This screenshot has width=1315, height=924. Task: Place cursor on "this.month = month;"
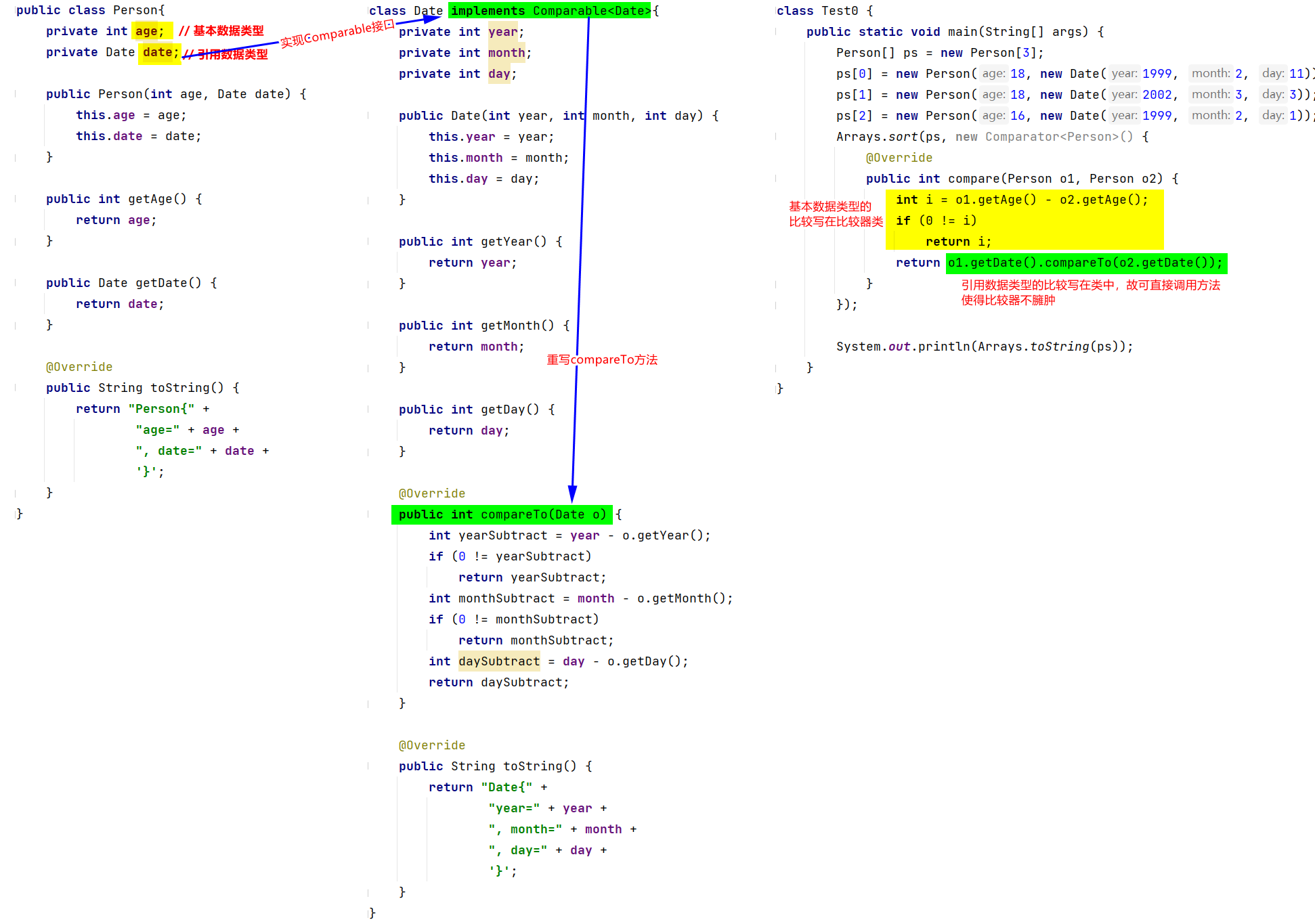click(x=498, y=158)
